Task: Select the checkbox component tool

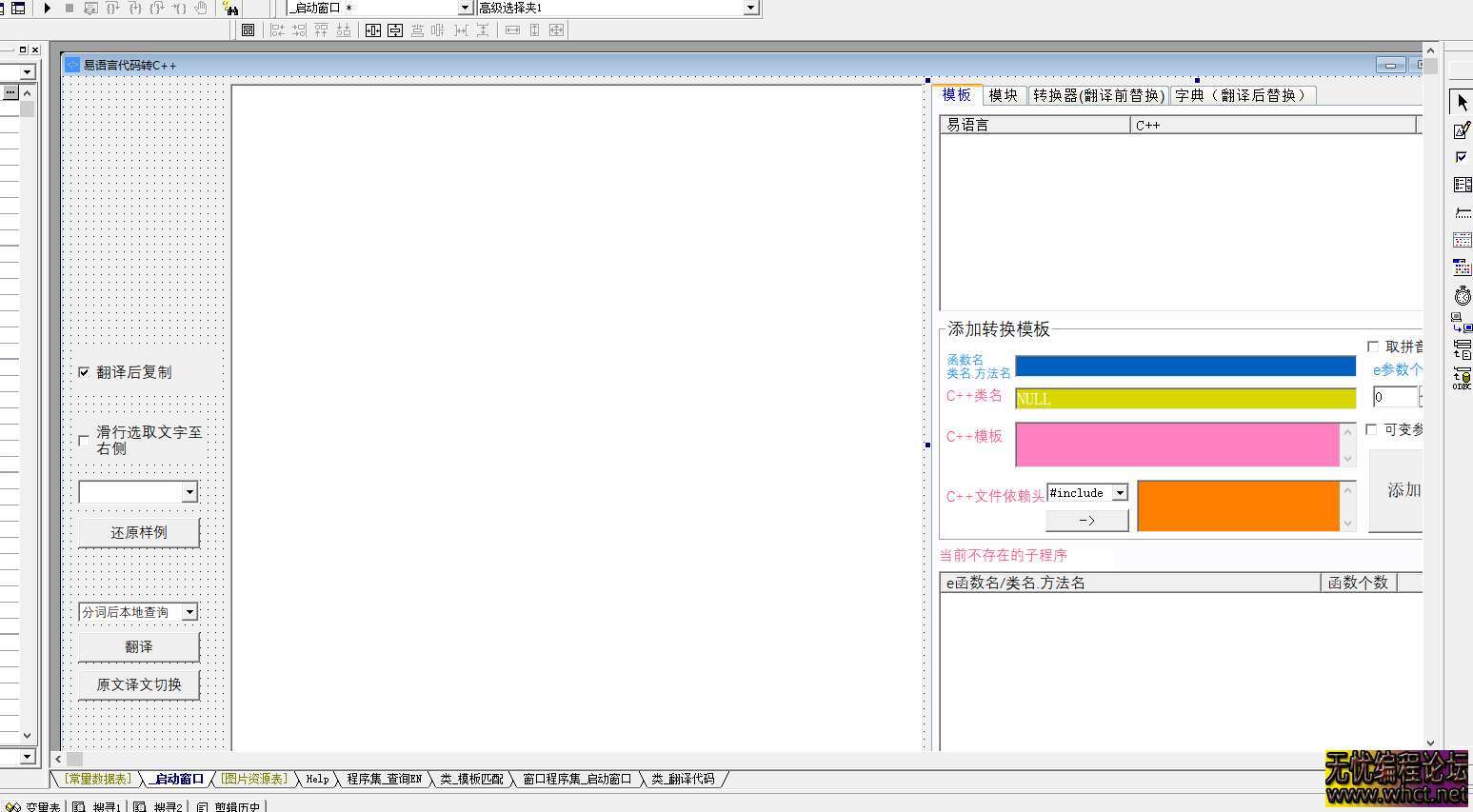Action: tap(1461, 155)
